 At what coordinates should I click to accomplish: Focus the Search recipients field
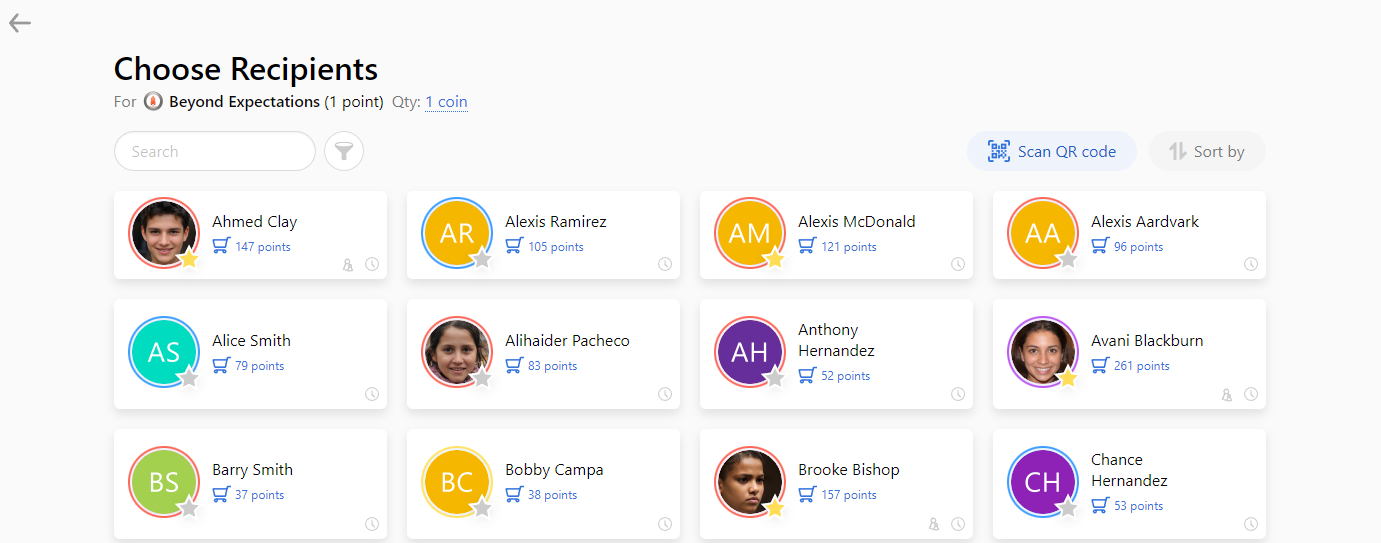pos(215,151)
